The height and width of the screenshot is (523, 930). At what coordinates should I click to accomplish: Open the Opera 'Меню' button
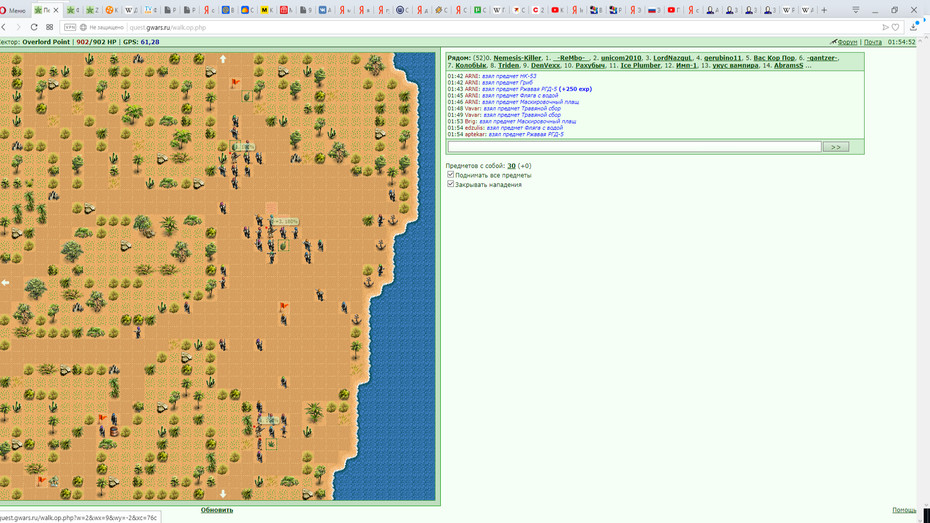[13, 10]
